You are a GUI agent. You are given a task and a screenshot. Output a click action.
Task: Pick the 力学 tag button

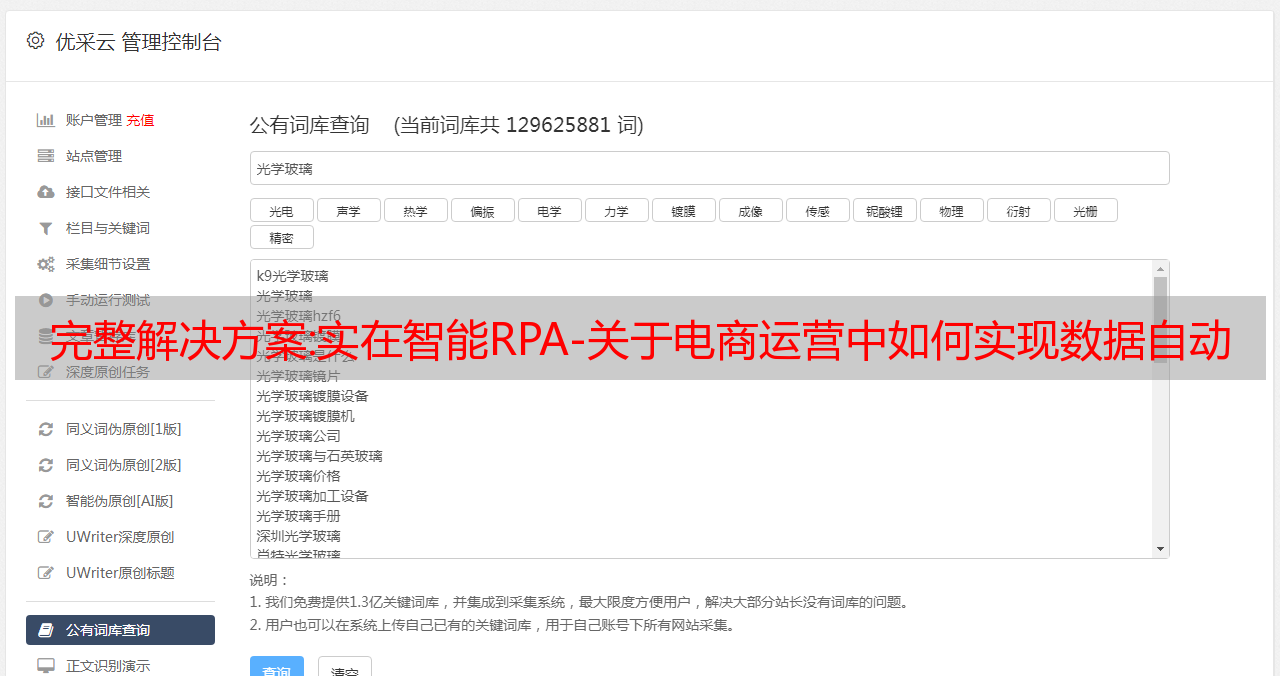pyautogui.click(x=617, y=210)
